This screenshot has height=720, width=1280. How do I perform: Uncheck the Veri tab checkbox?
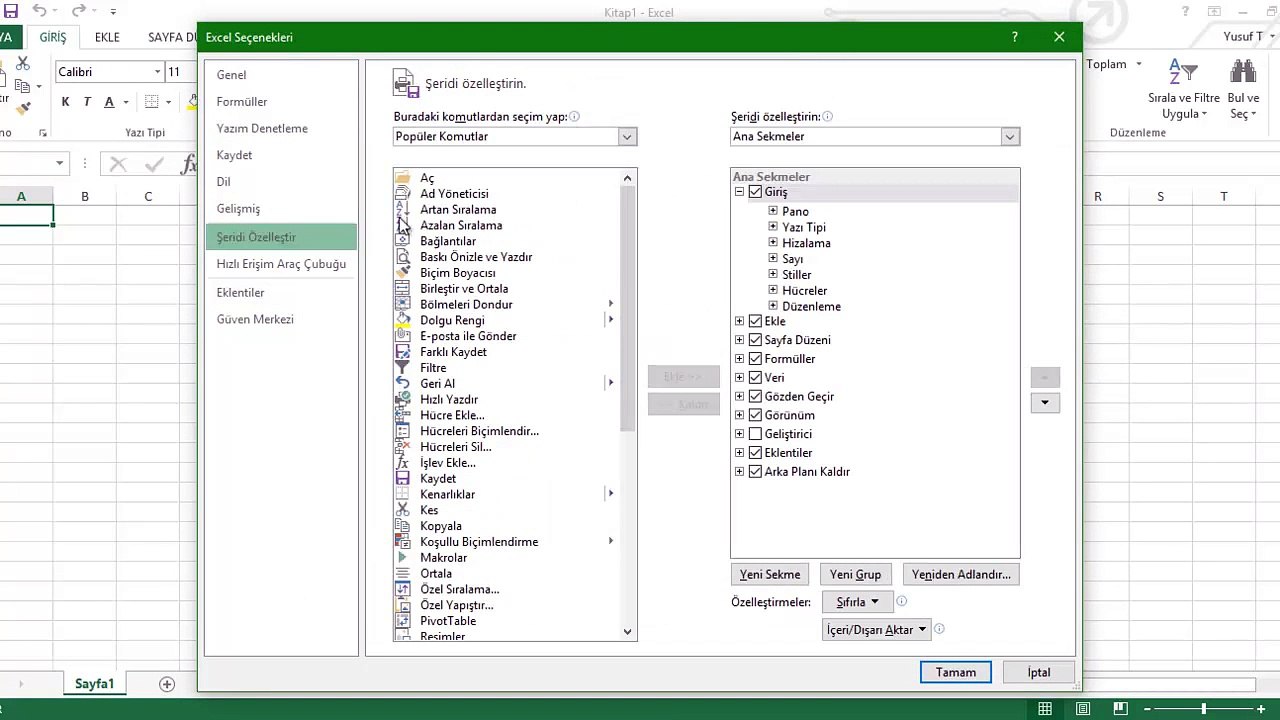(x=755, y=378)
